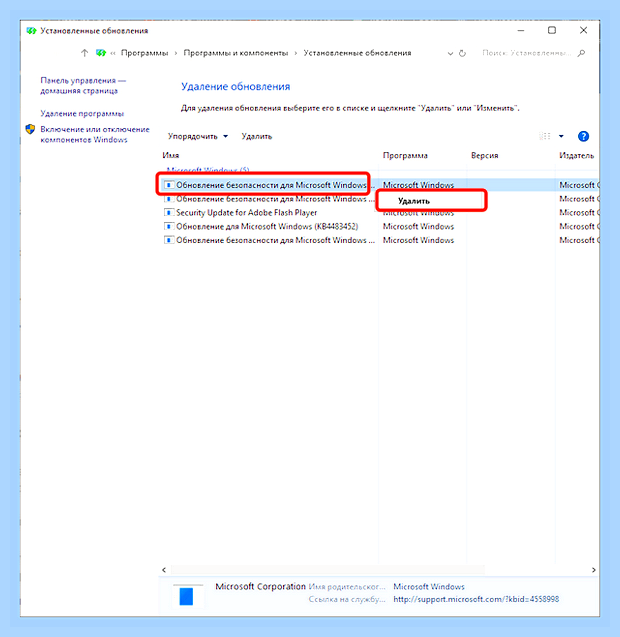
Task: Change view using the view layout icon
Action: tap(544, 136)
